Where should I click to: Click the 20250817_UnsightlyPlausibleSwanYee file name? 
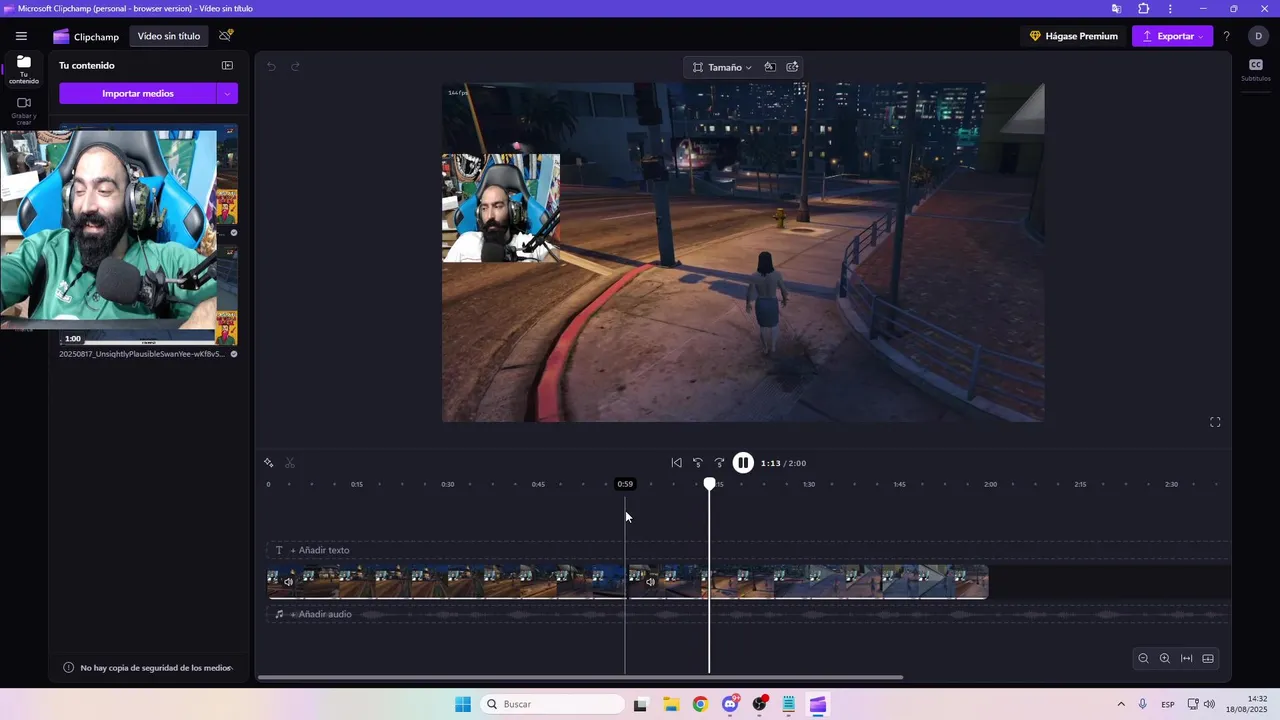pos(142,354)
